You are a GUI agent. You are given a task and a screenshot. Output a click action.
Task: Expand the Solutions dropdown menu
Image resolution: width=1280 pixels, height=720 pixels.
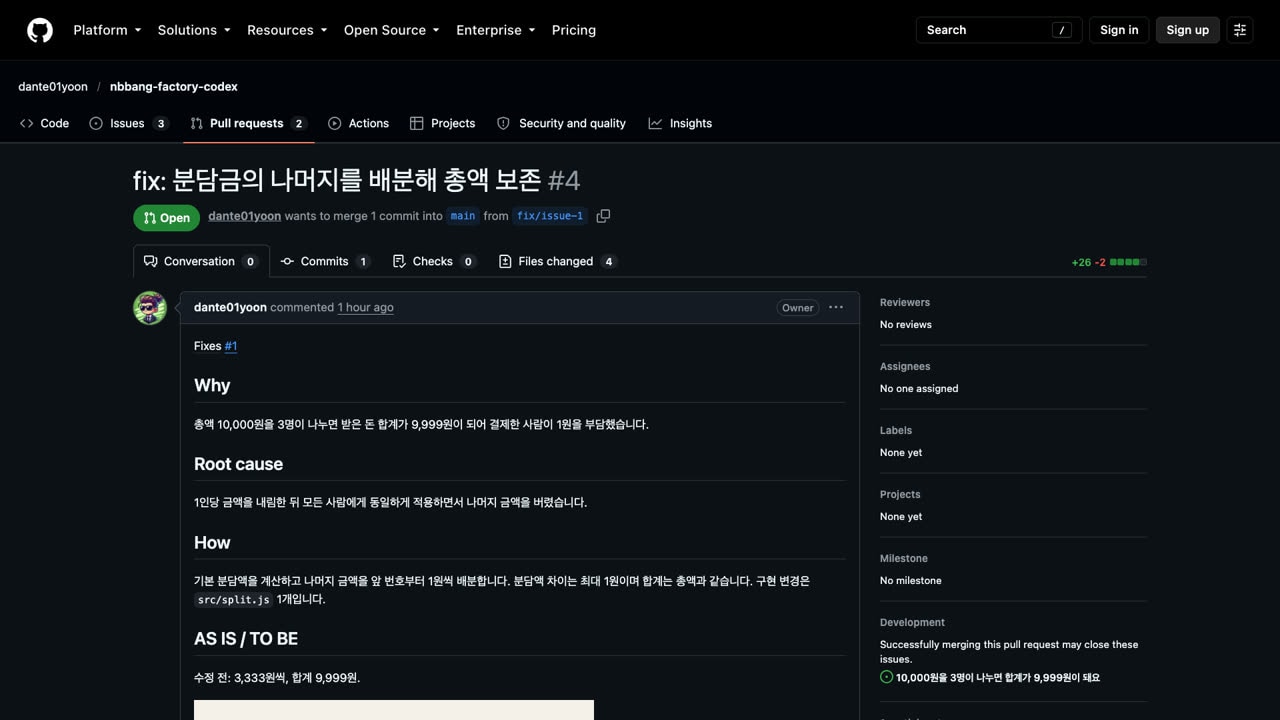point(194,30)
